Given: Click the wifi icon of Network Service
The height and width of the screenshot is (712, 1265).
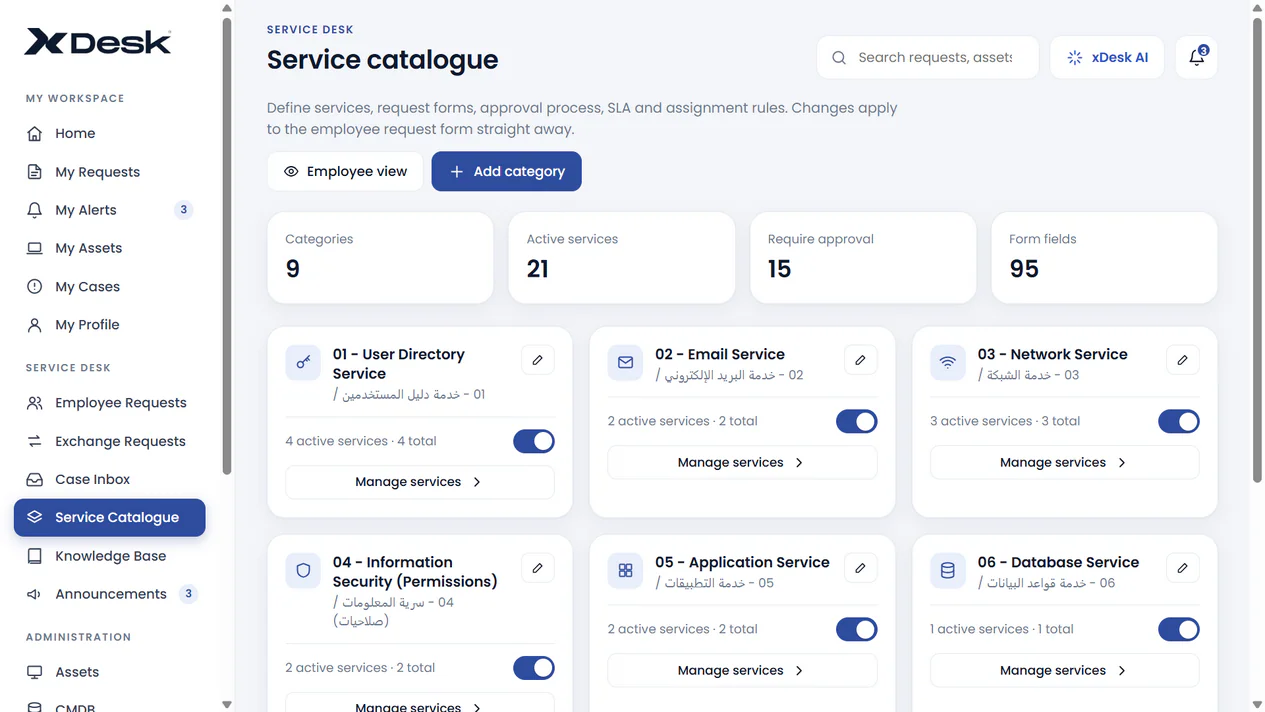Looking at the screenshot, I should coord(948,362).
